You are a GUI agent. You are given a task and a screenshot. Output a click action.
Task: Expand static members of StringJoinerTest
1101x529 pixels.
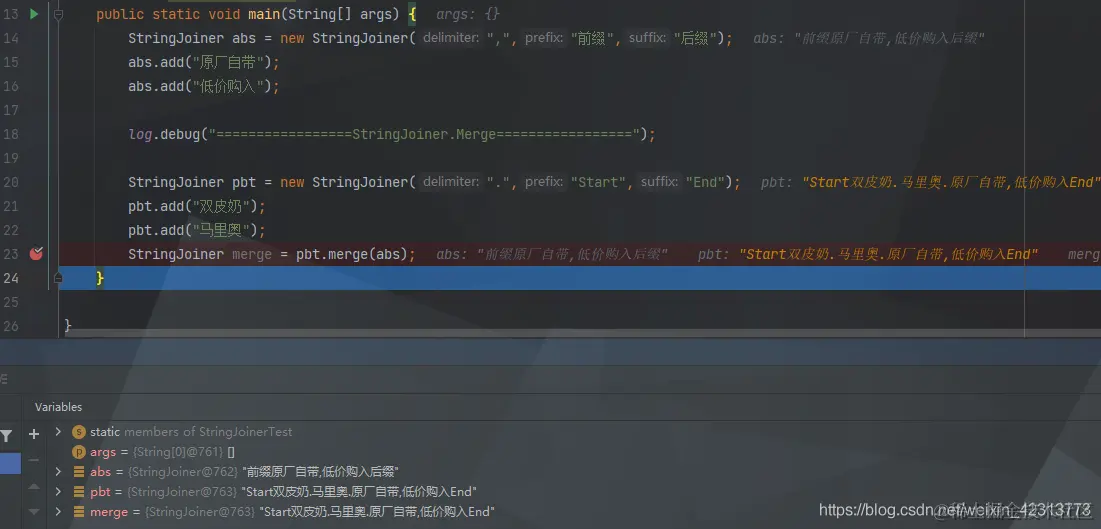pyautogui.click(x=58, y=431)
